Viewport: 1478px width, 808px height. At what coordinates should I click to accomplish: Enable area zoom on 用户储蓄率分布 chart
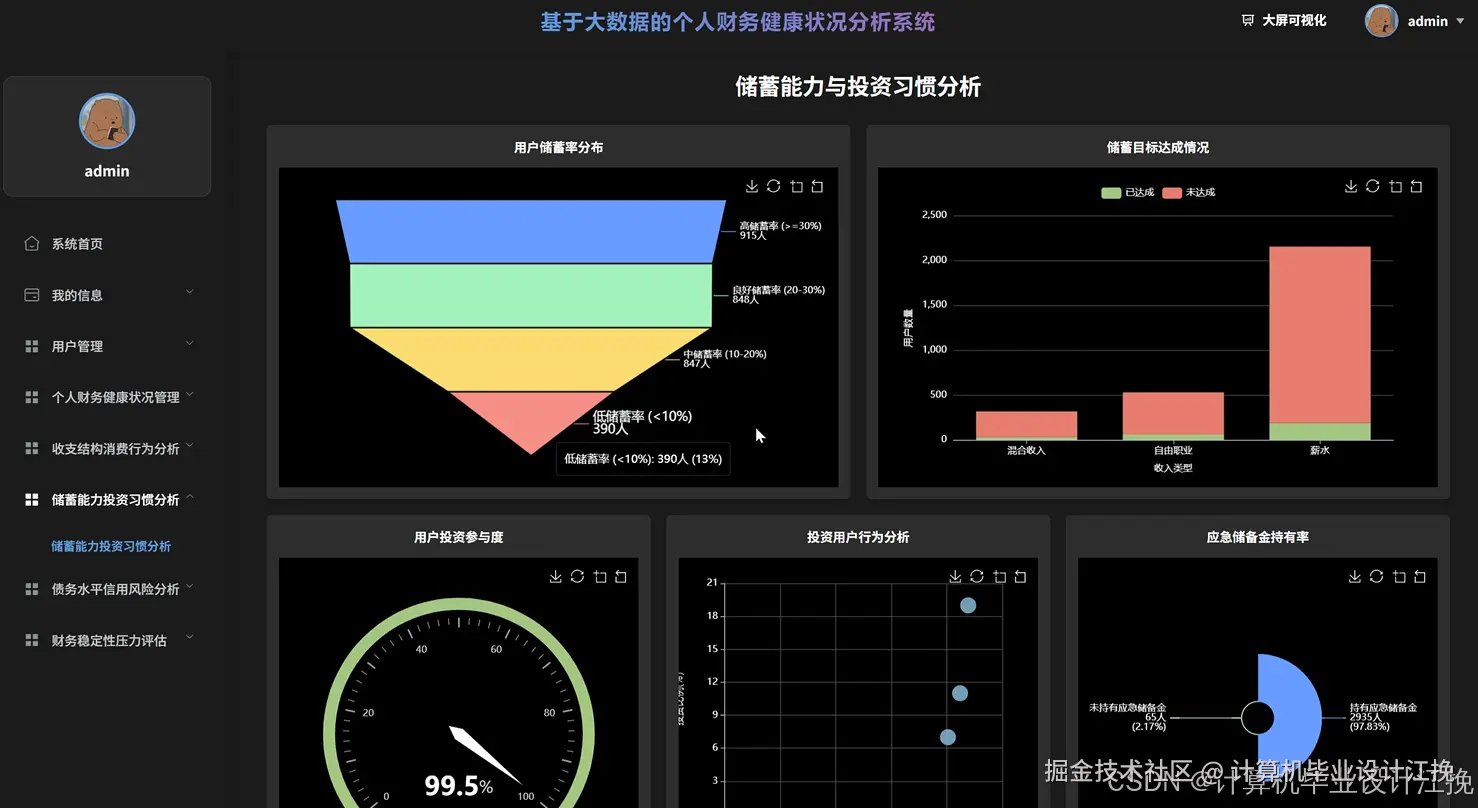click(x=796, y=187)
